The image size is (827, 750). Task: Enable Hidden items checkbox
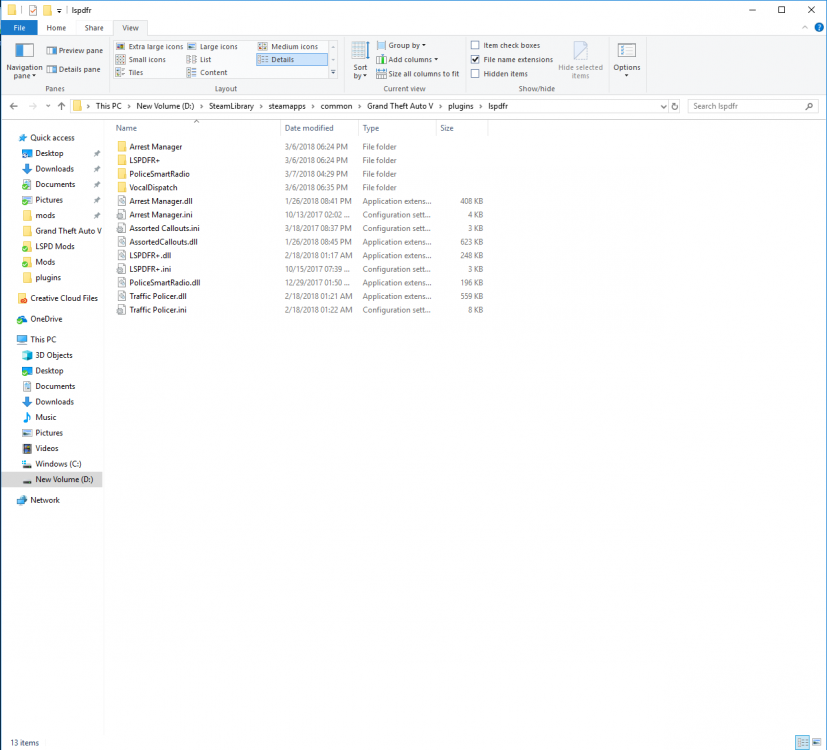(x=475, y=74)
